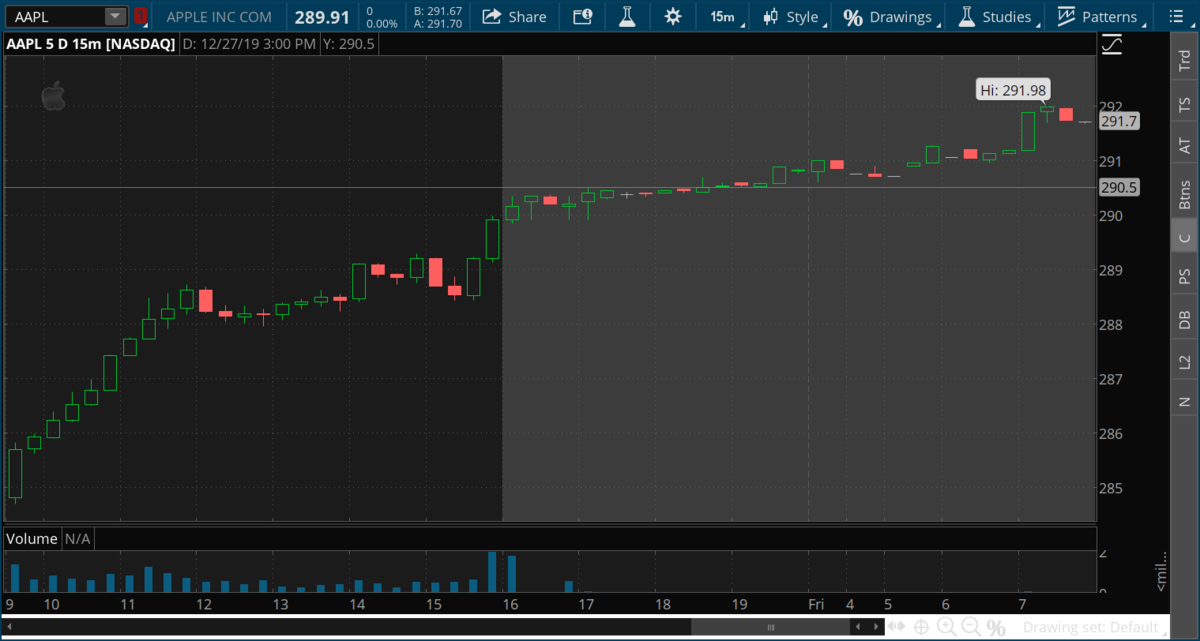Select the C sidebar tab
The width and height of the screenshot is (1200, 641).
[x=1184, y=237]
